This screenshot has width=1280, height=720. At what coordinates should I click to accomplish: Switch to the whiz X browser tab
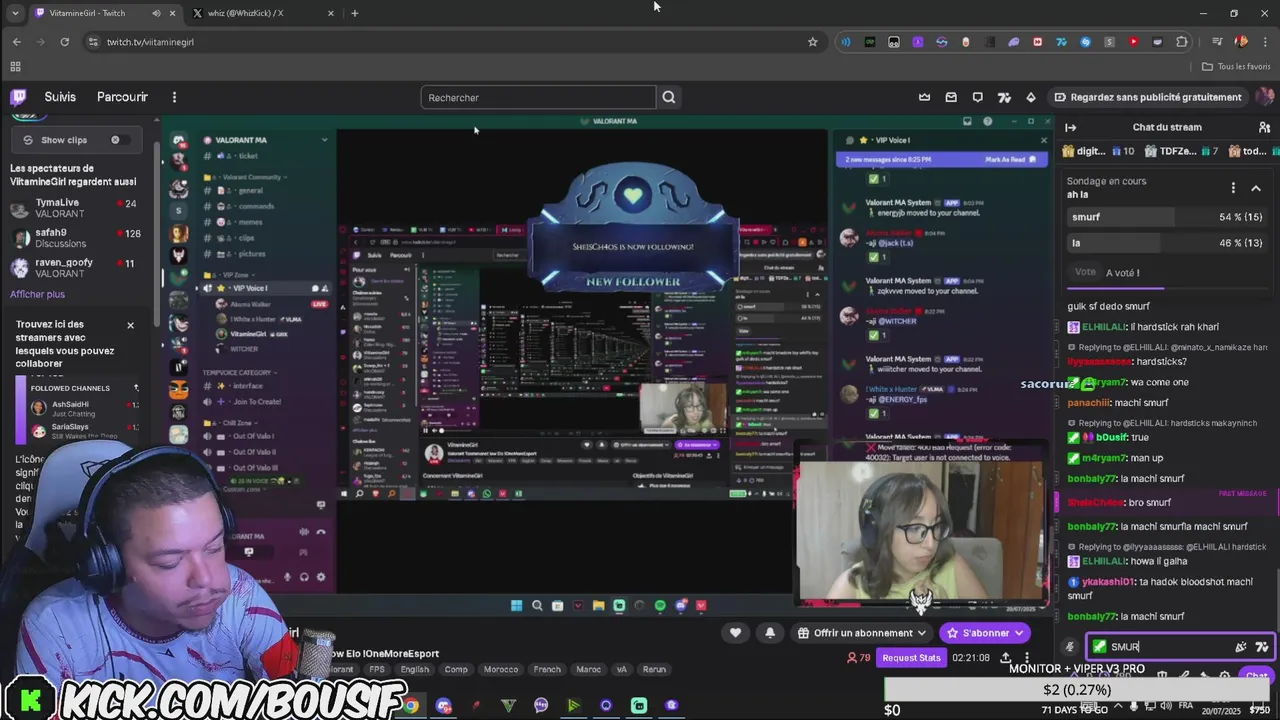point(262,13)
